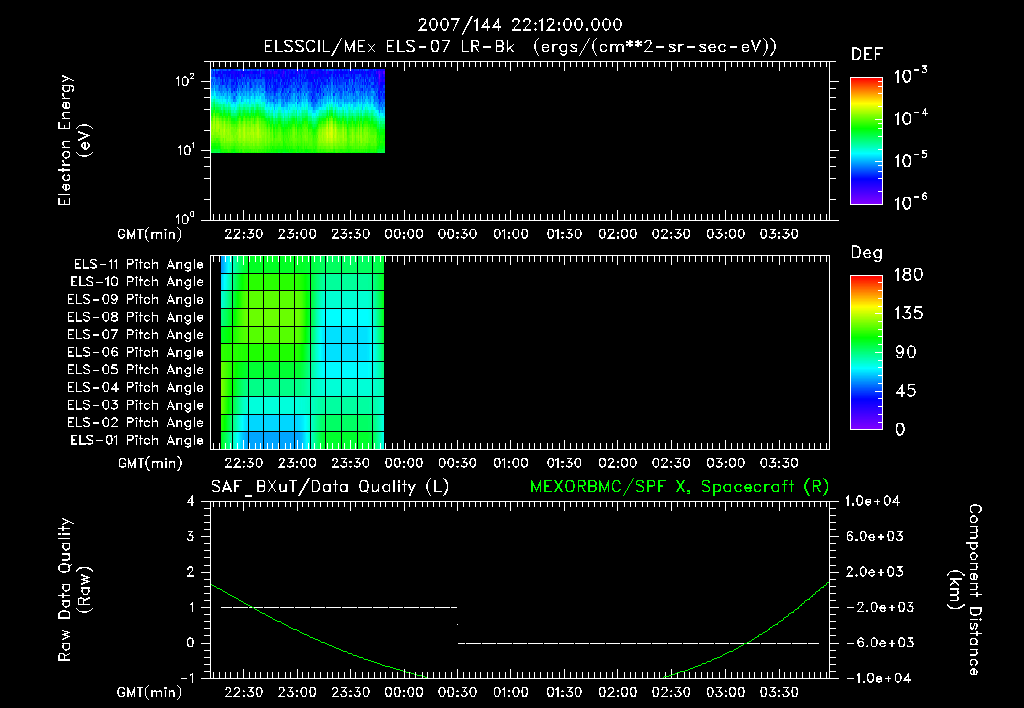Image resolution: width=1024 pixels, height=708 pixels.
Task: Click the green MEXORBMC/SPF X, Spacecraft (R) legend
Action: point(680,487)
